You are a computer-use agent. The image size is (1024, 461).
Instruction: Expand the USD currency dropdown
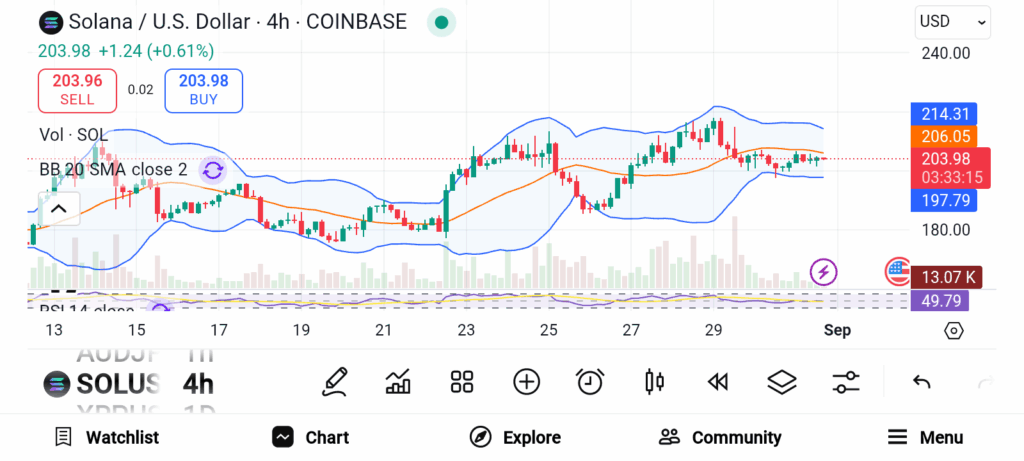point(952,21)
